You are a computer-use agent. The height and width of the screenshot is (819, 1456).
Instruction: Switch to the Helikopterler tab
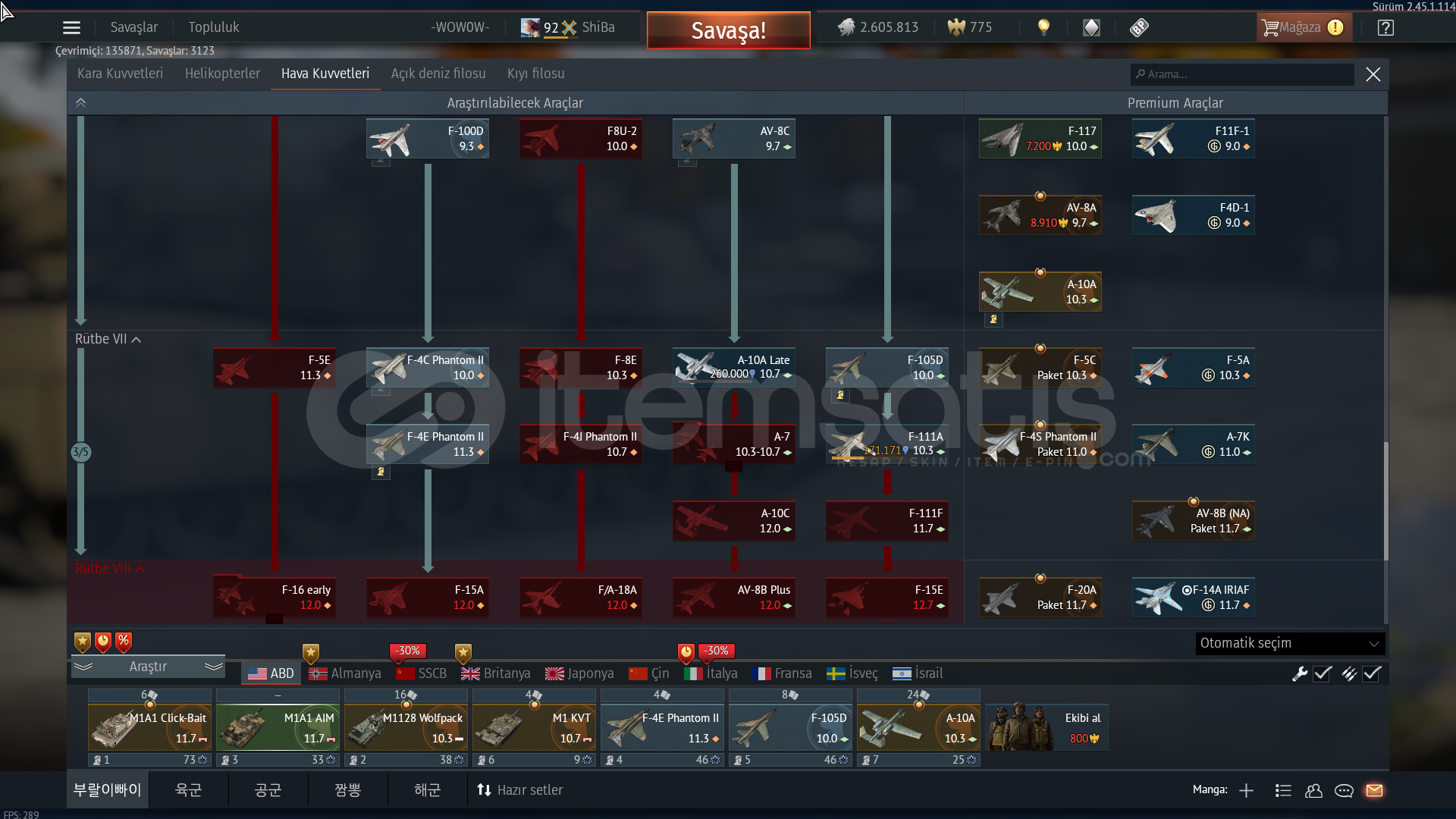pyautogui.click(x=222, y=74)
